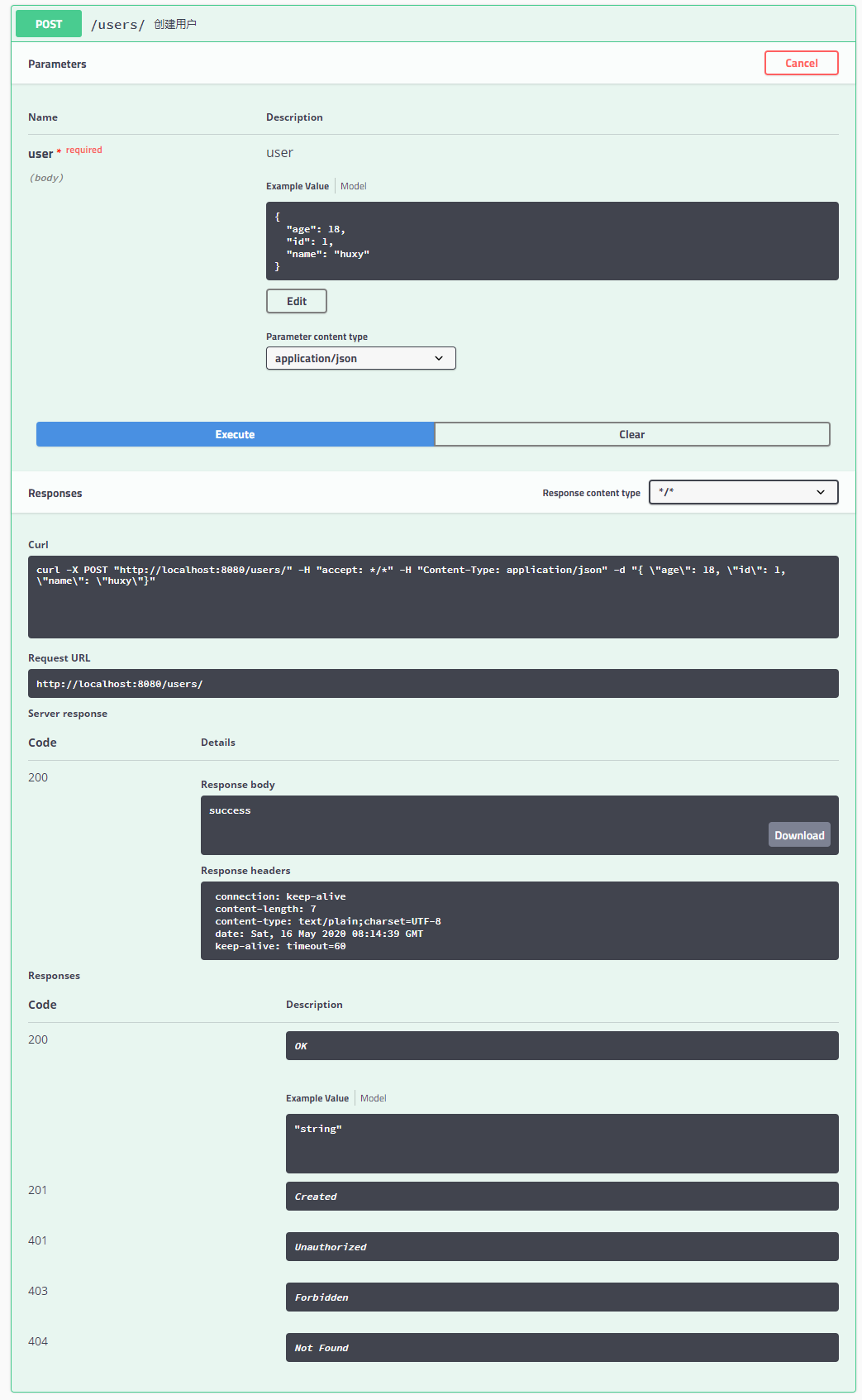This screenshot has height=1400, width=862.
Task: Cancel the try-it-out mode
Action: [x=801, y=63]
